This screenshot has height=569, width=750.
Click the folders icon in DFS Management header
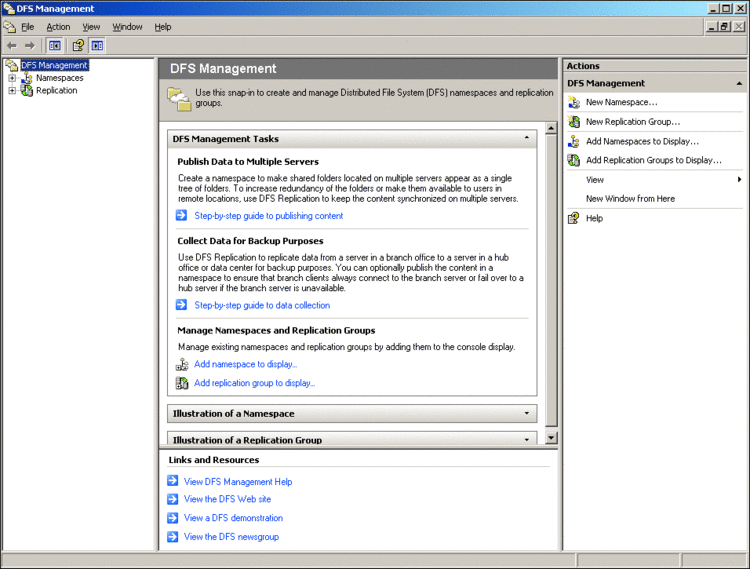tap(179, 99)
